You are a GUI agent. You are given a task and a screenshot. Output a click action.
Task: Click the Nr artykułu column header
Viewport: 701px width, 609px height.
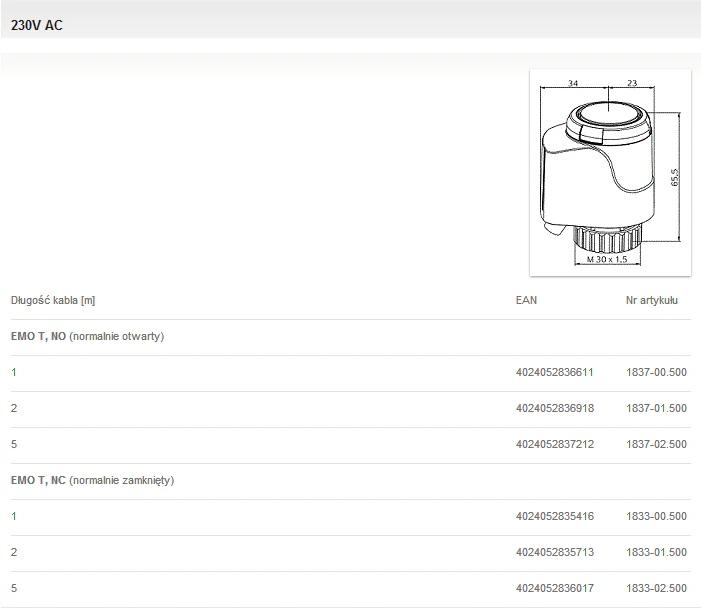tap(652, 300)
